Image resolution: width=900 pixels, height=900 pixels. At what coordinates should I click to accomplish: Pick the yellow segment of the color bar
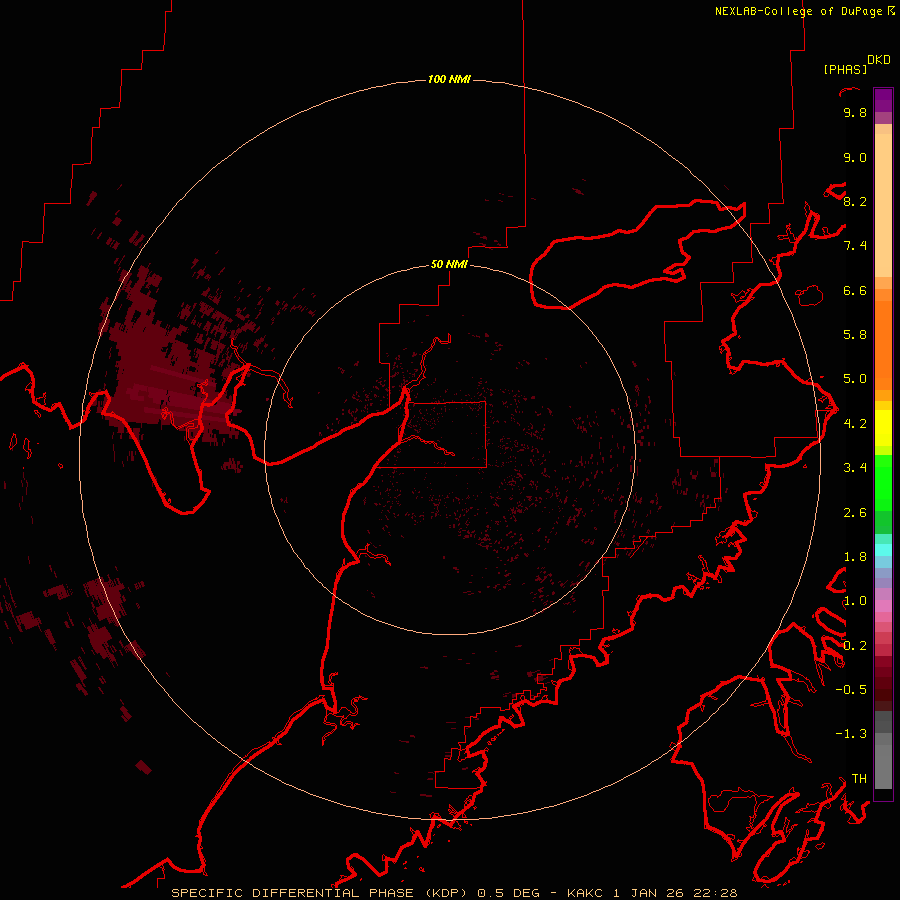coord(883,428)
